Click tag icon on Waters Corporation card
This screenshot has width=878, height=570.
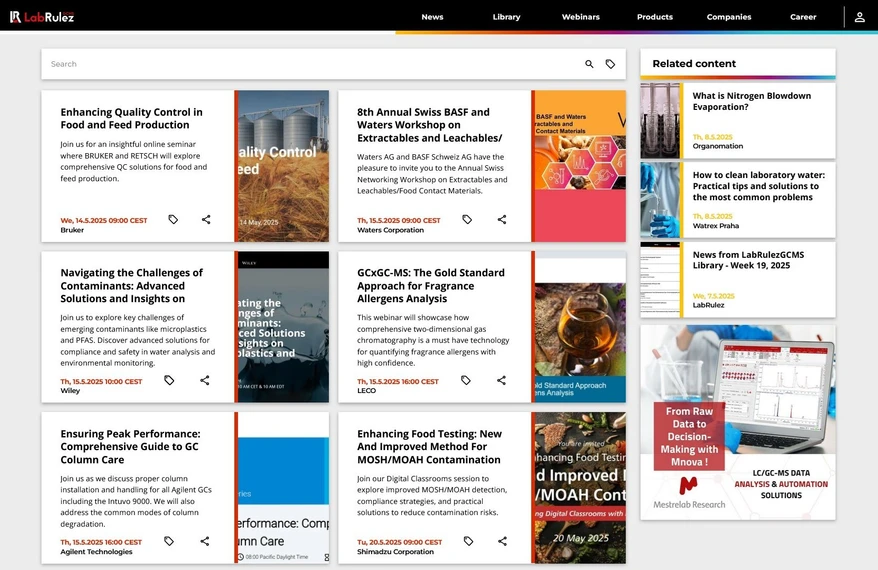[x=467, y=219]
